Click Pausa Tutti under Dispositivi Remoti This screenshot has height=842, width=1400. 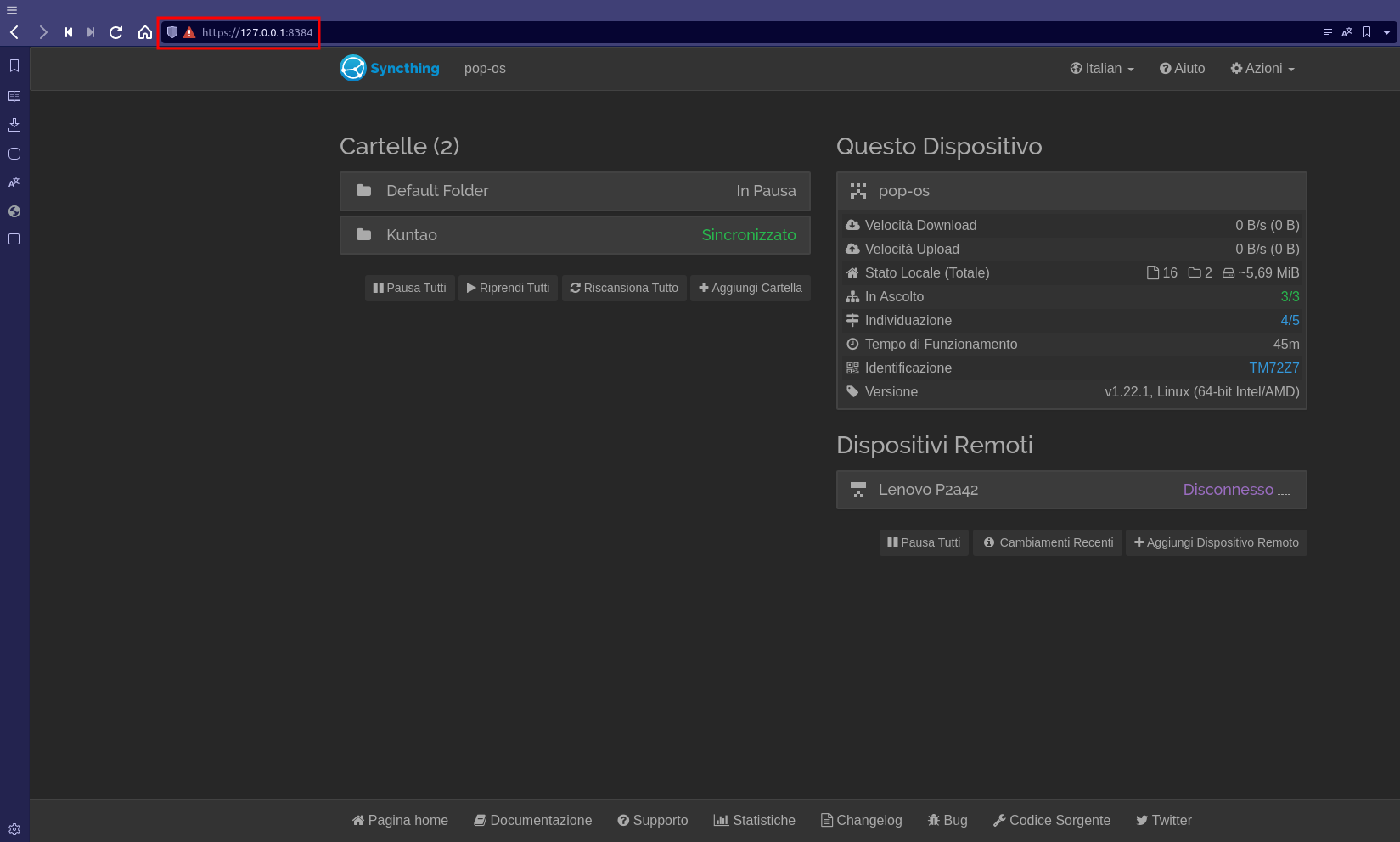(924, 542)
